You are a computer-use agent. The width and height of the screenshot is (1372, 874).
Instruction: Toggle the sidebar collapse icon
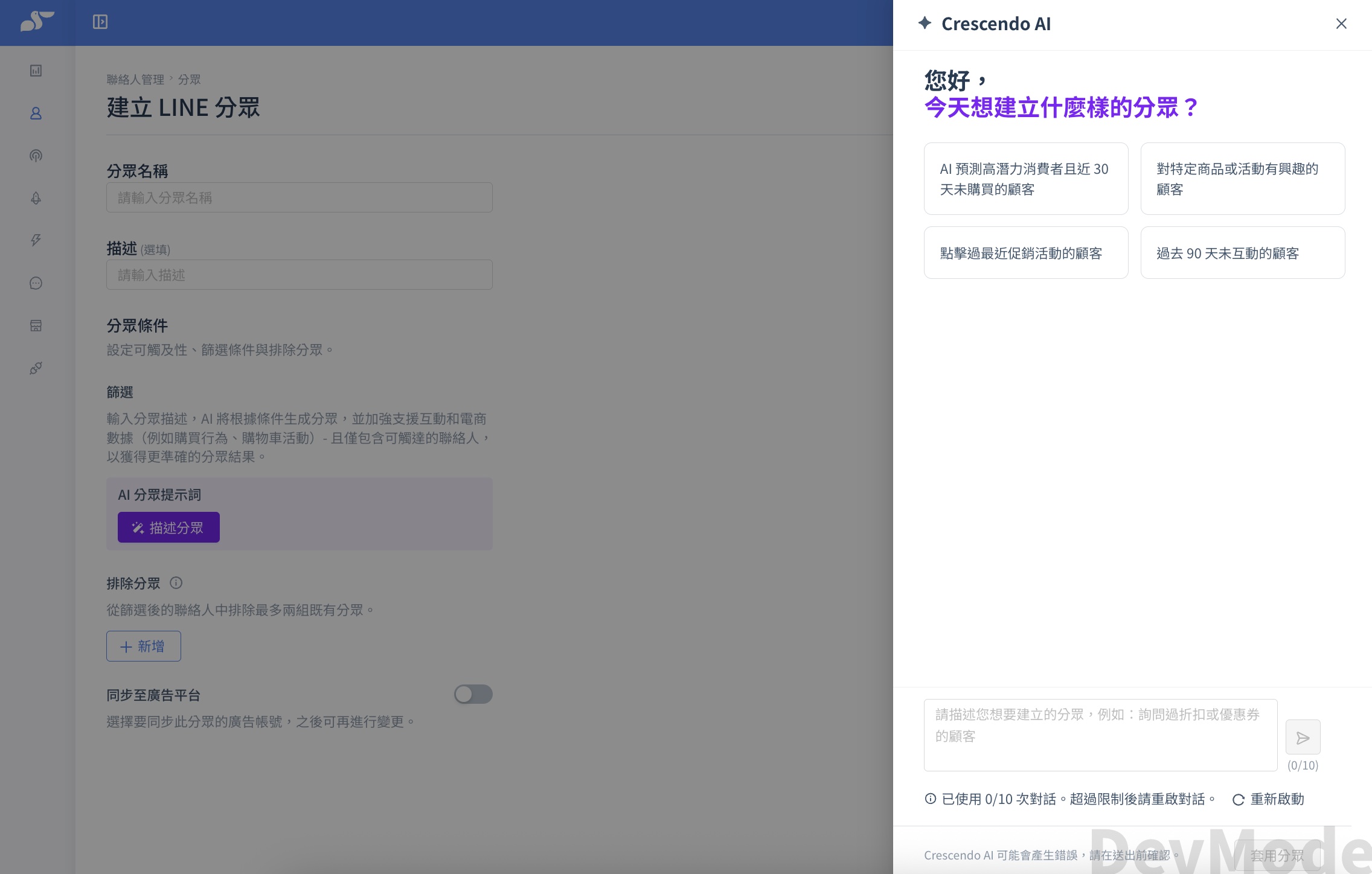click(x=100, y=22)
